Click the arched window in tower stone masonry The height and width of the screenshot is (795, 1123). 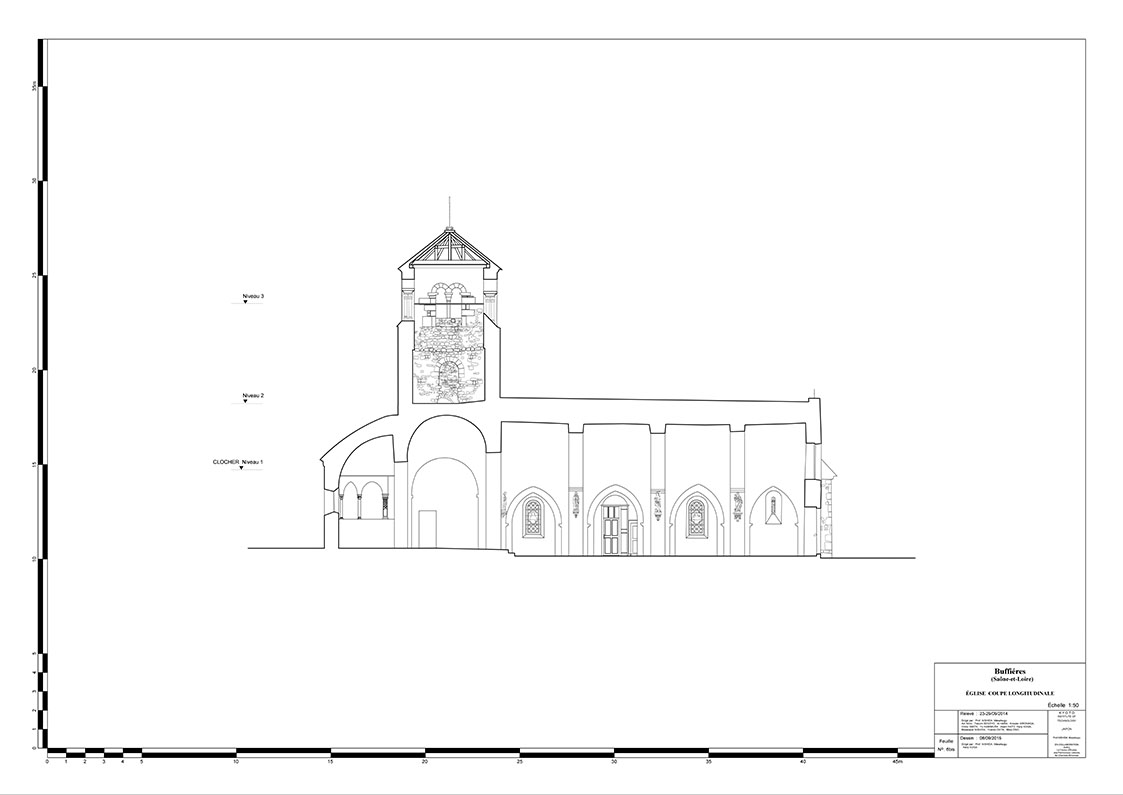pyautogui.click(x=449, y=376)
